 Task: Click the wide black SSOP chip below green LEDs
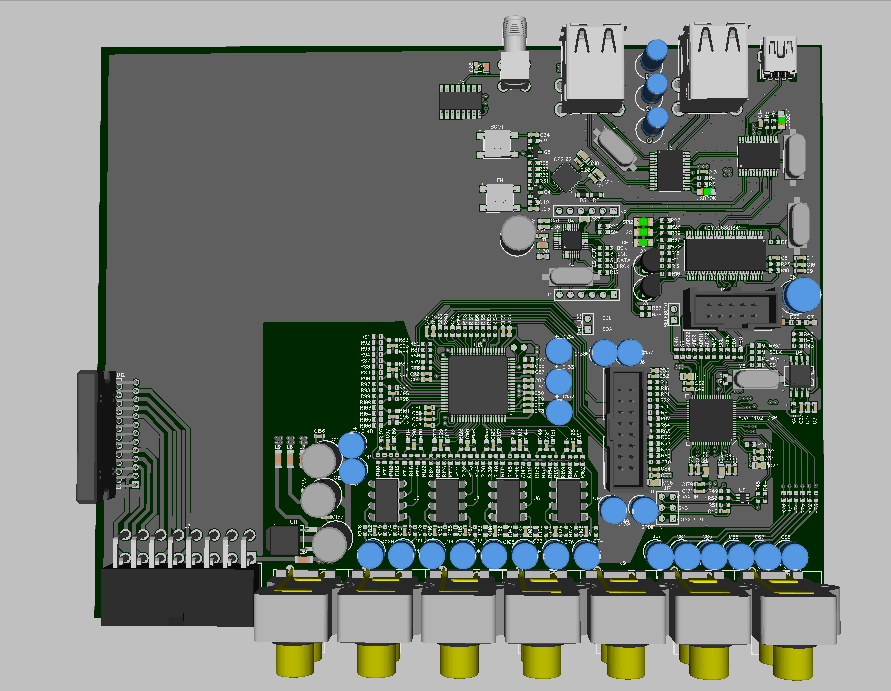click(x=725, y=252)
